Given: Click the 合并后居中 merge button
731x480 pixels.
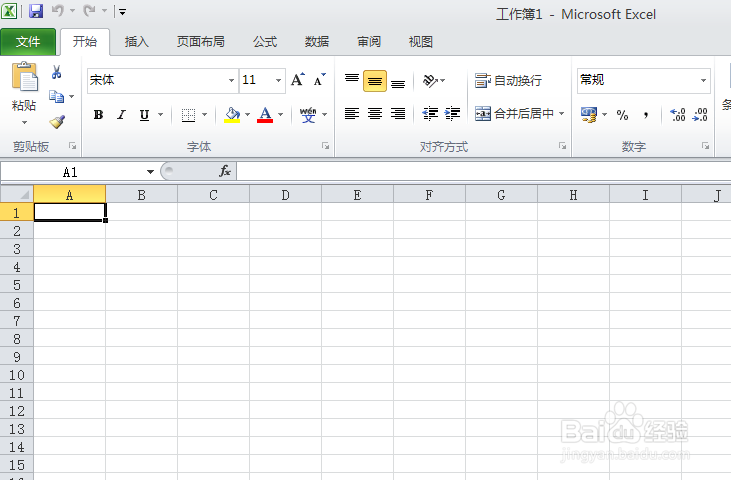Looking at the screenshot, I should pos(514,114).
